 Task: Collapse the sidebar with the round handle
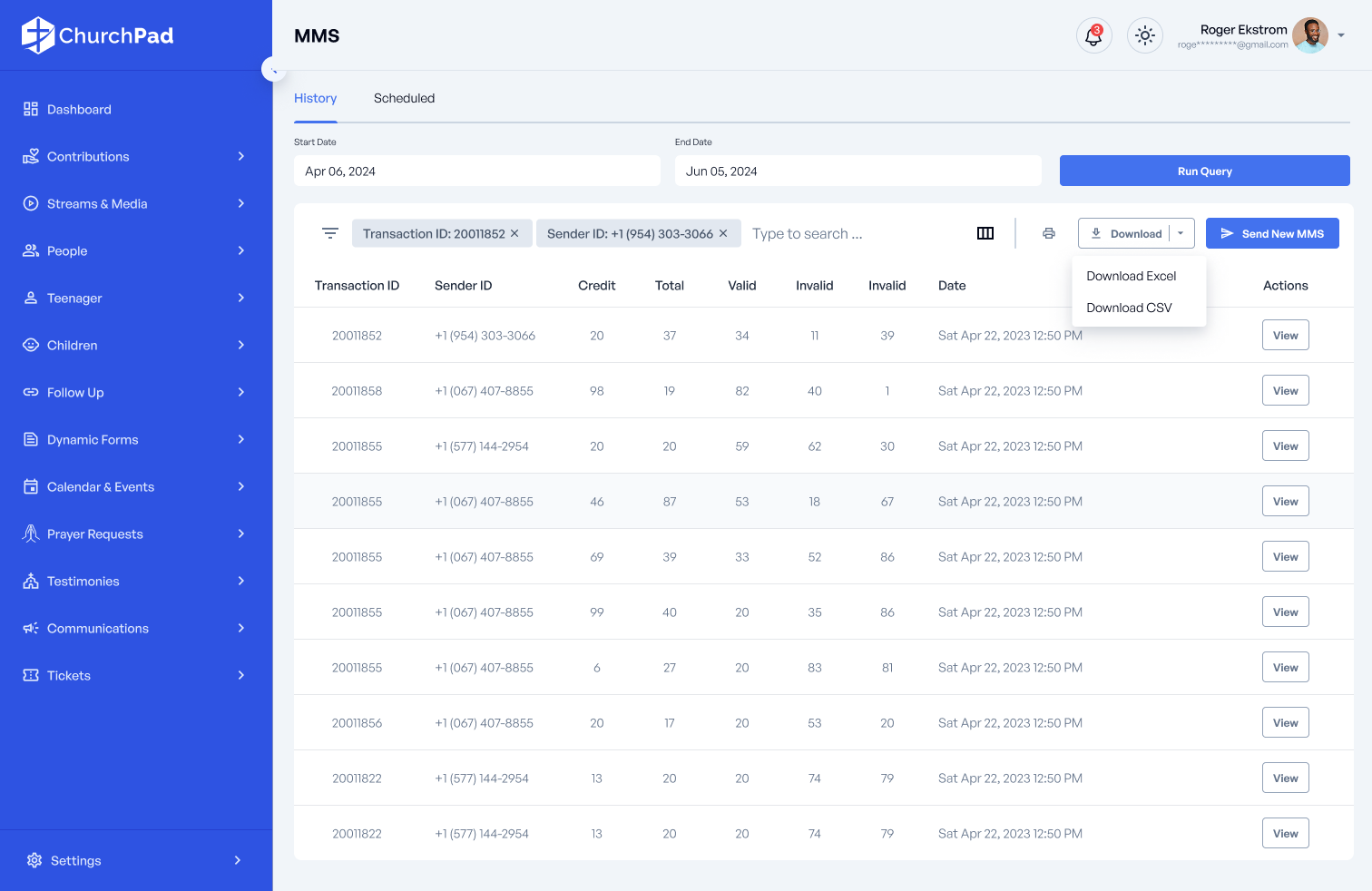[x=273, y=69]
